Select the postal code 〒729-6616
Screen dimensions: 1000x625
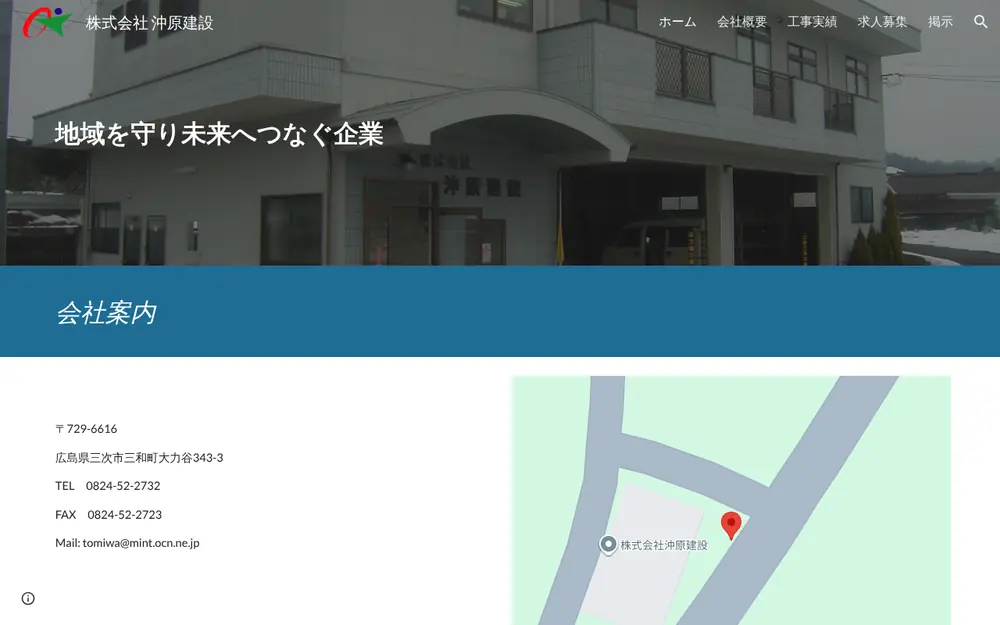(86, 429)
